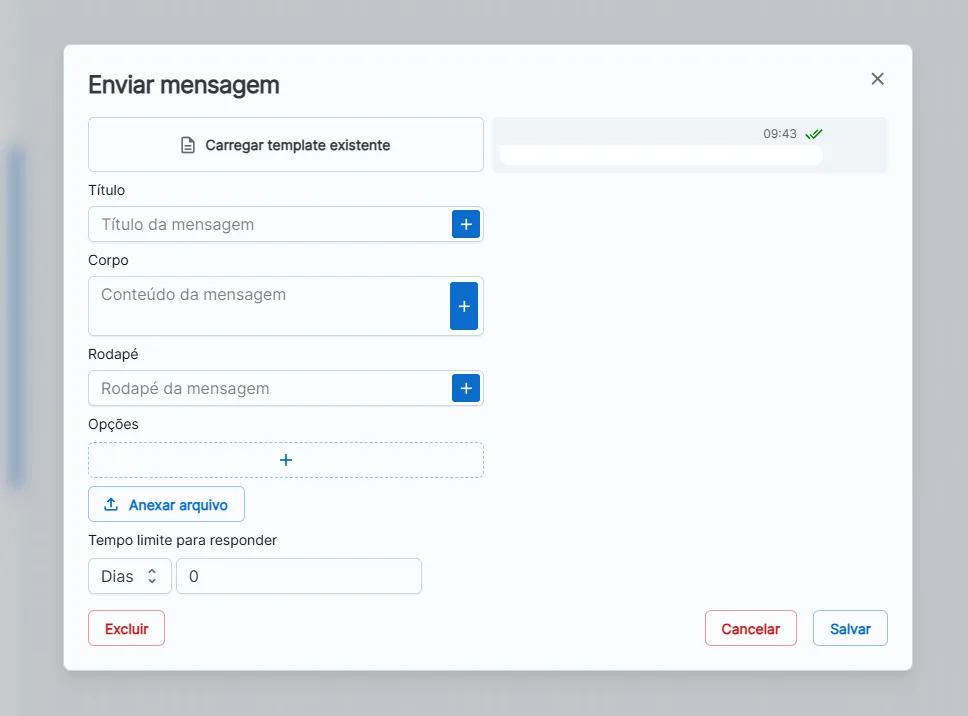The width and height of the screenshot is (968, 716).
Task: Click the document icon in Carregar template
Action: pyautogui.click(x=188, y=145)
